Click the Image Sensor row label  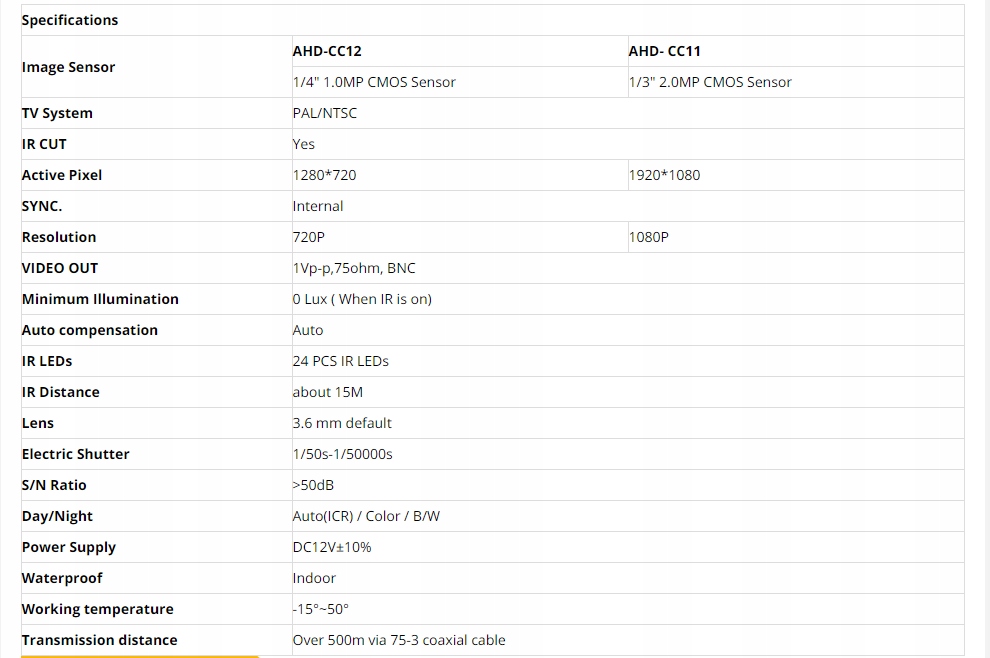[68, 67]
